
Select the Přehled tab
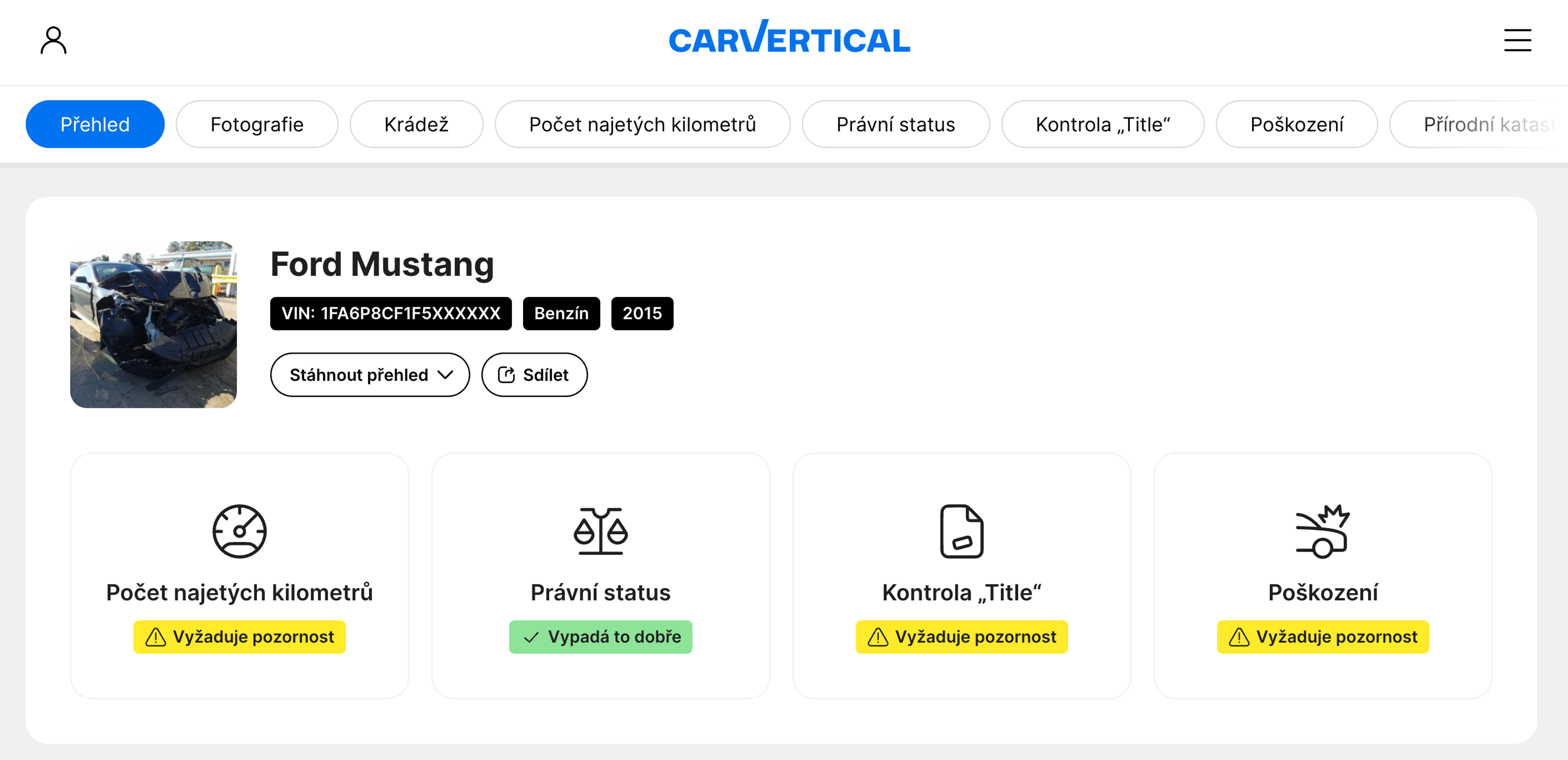coord(95,124)
